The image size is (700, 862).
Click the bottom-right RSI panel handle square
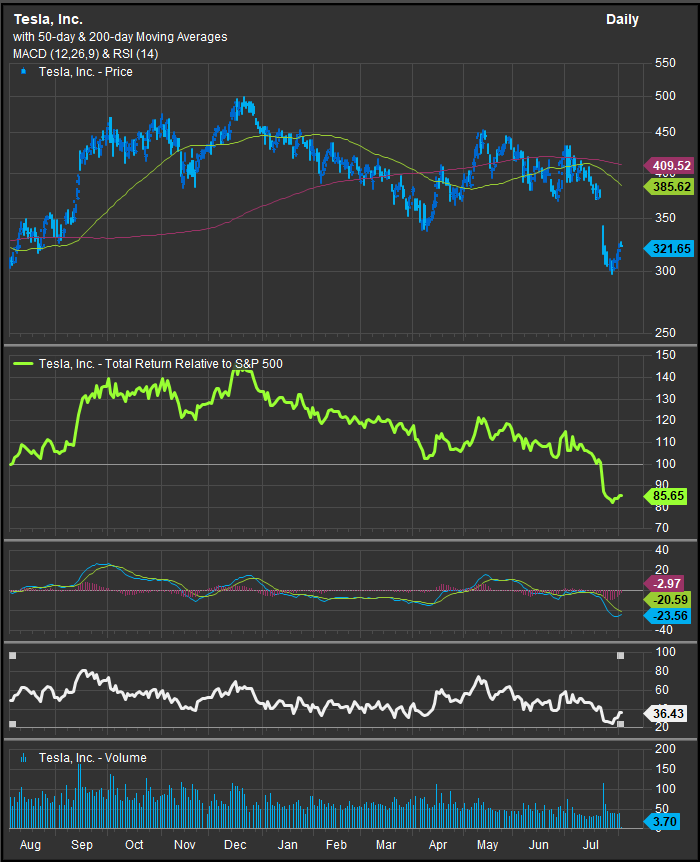pos(620,724)
